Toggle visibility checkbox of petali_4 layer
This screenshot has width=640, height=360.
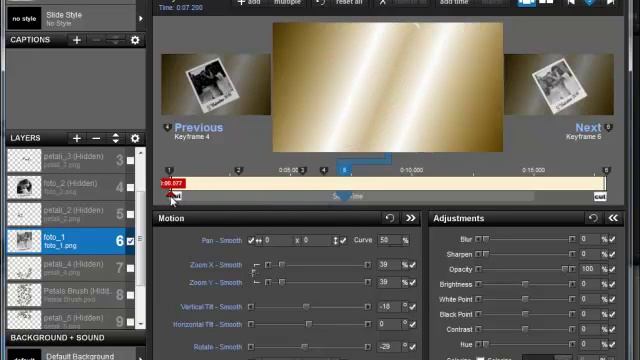coord(130,268)
